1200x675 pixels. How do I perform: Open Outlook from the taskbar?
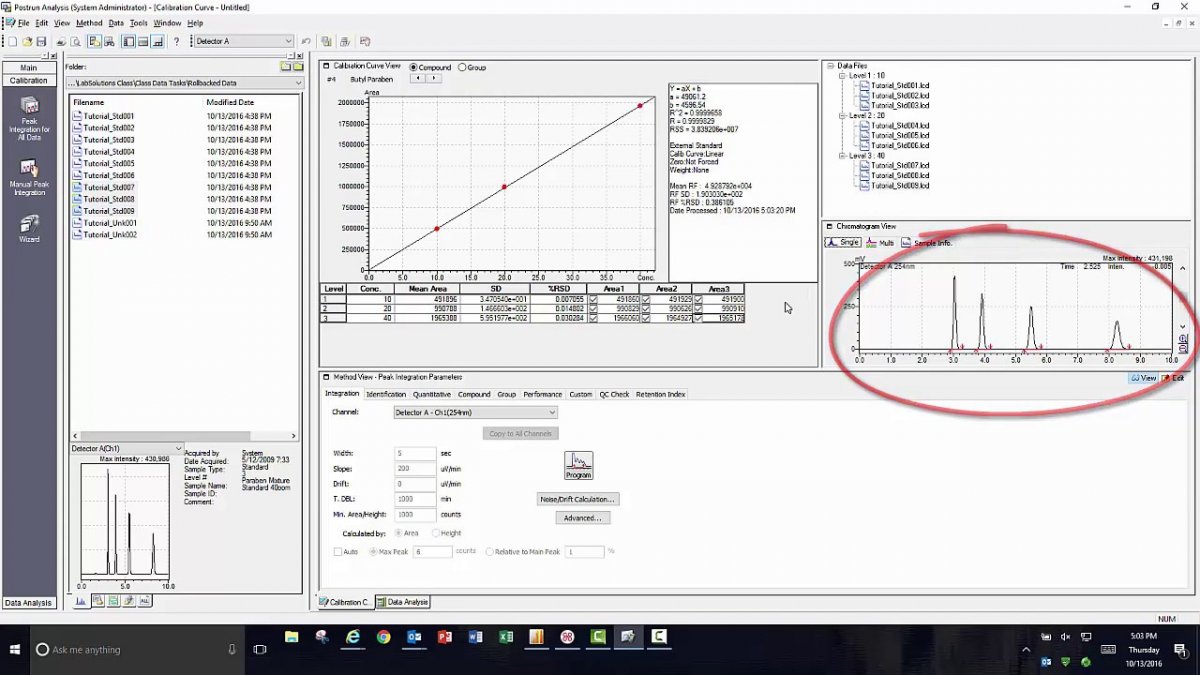tap(414, 636)
